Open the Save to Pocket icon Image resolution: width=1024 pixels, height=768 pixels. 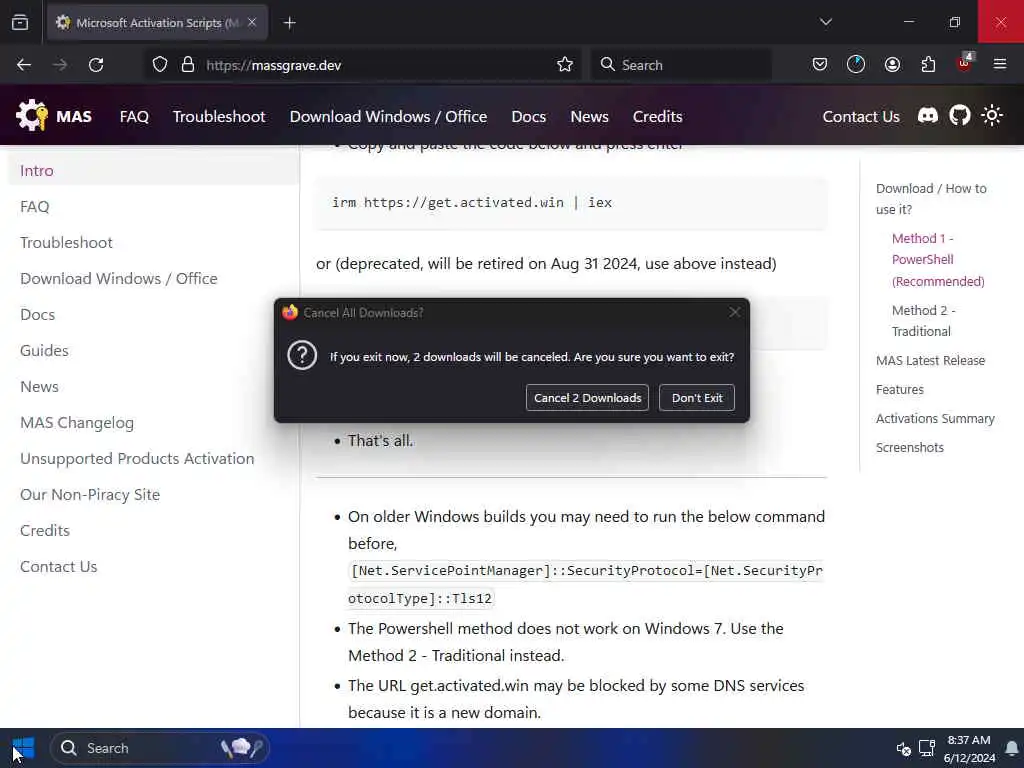820,64
